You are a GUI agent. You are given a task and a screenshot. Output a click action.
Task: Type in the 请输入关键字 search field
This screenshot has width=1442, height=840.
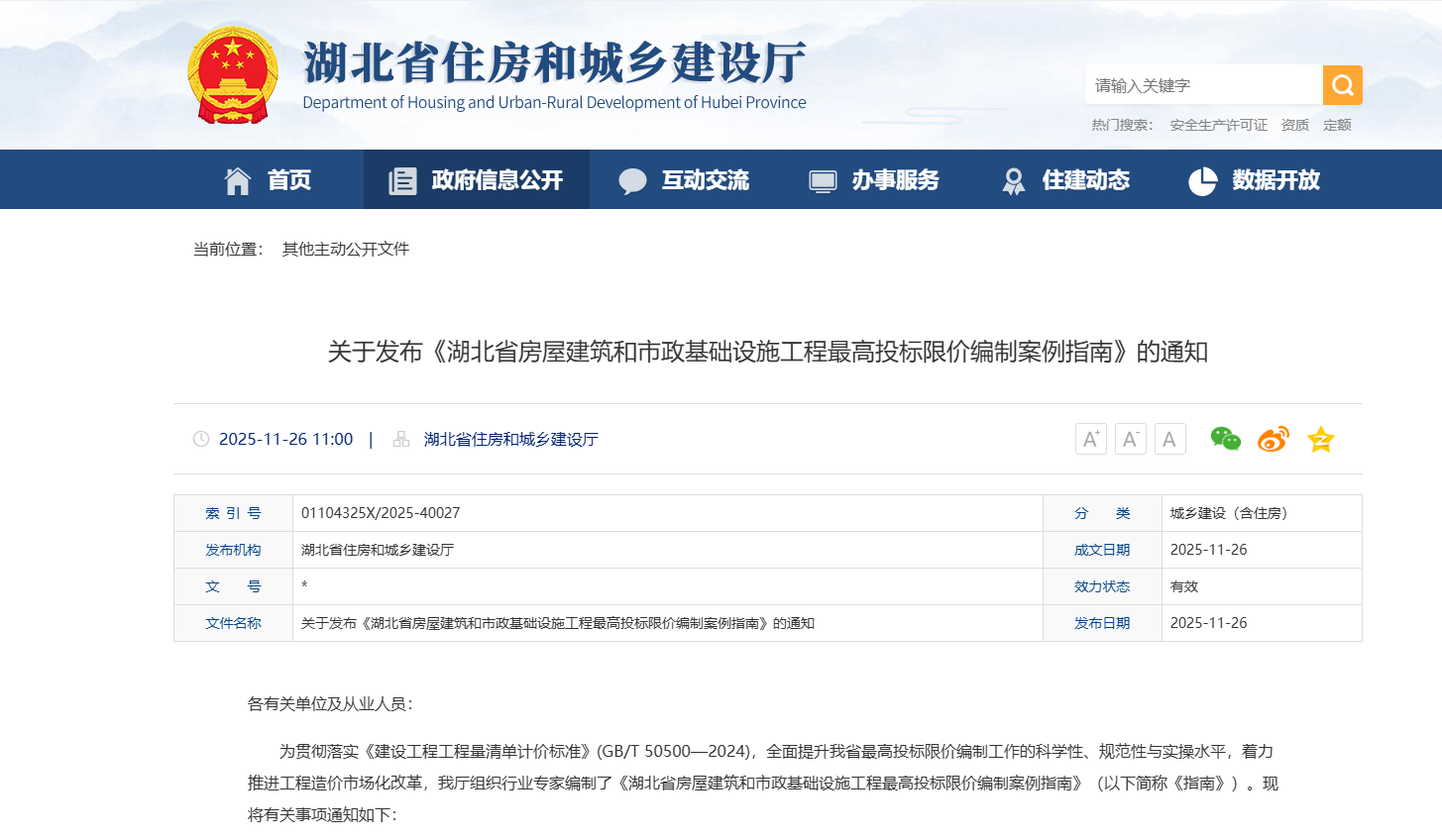coord(1203,85)
